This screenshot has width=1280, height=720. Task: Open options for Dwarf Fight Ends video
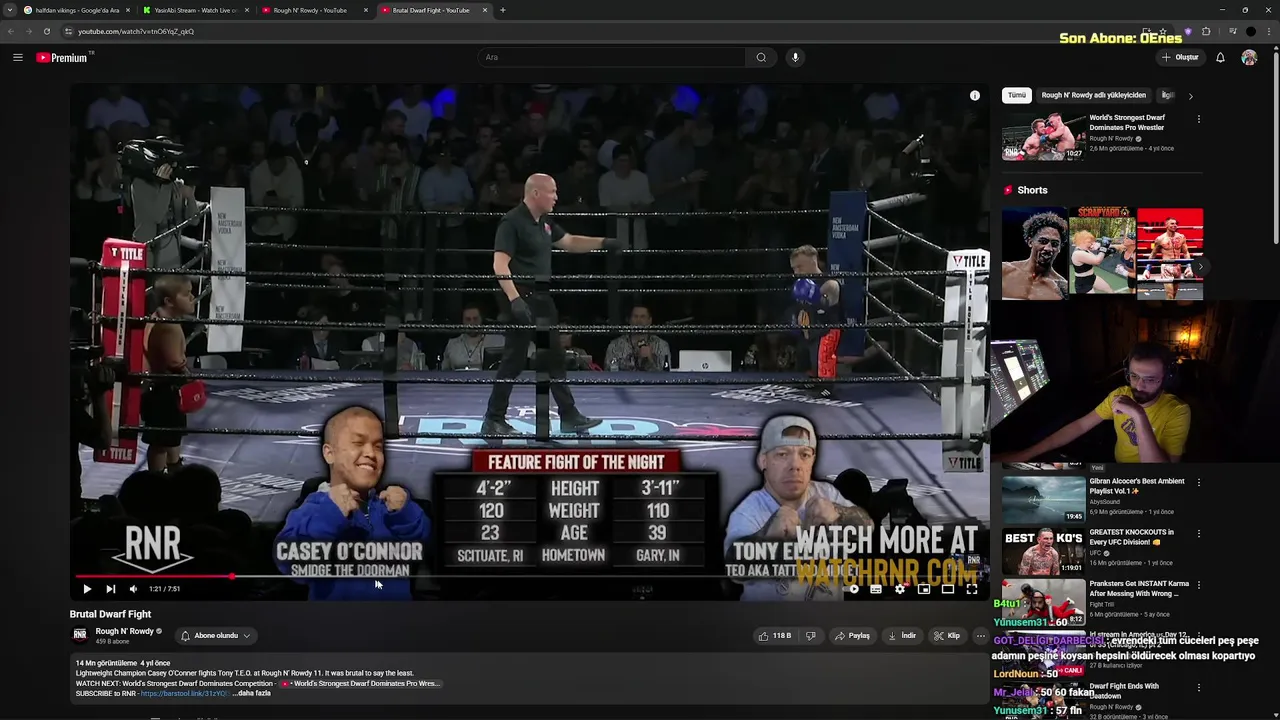[x=1199, y=688]
